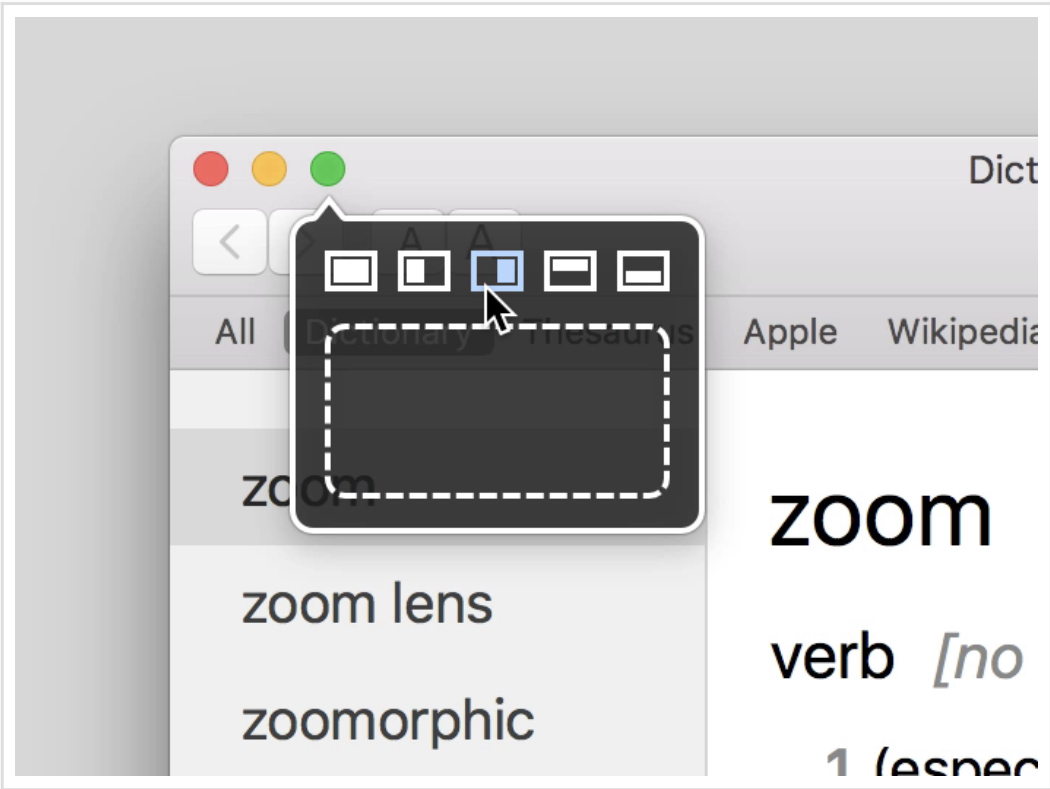Pick the highlighted right-half window tiling icon
Screen dimensions: 1050x789
pyautogui.click(x=497, y=271)
